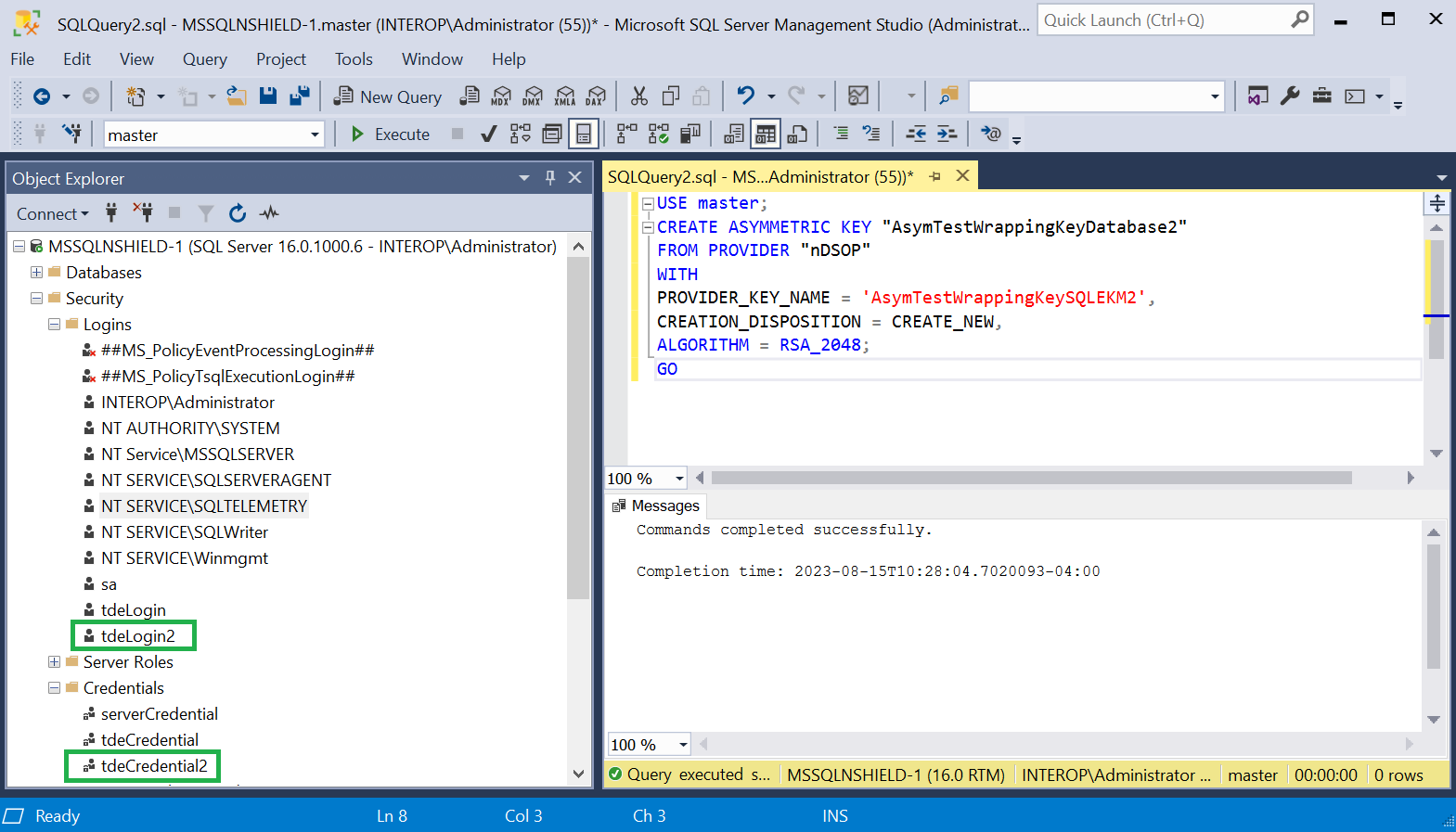This screenshot has width=1456, height=832.
Task: Open the Project menu
Action: tap(281, 59)
